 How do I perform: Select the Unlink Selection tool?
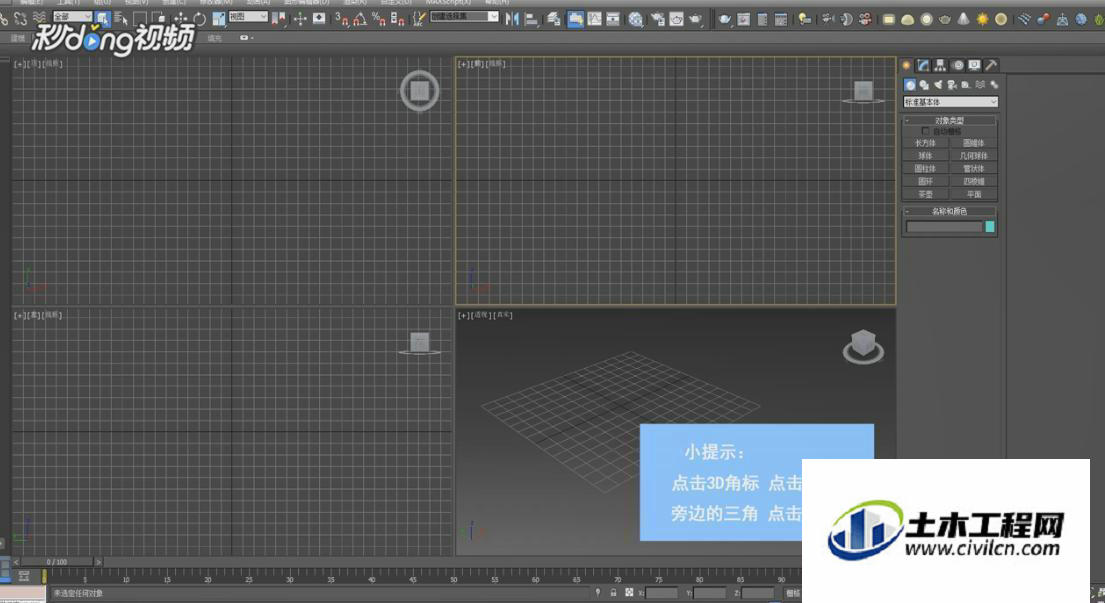click(x=20, y=19)
